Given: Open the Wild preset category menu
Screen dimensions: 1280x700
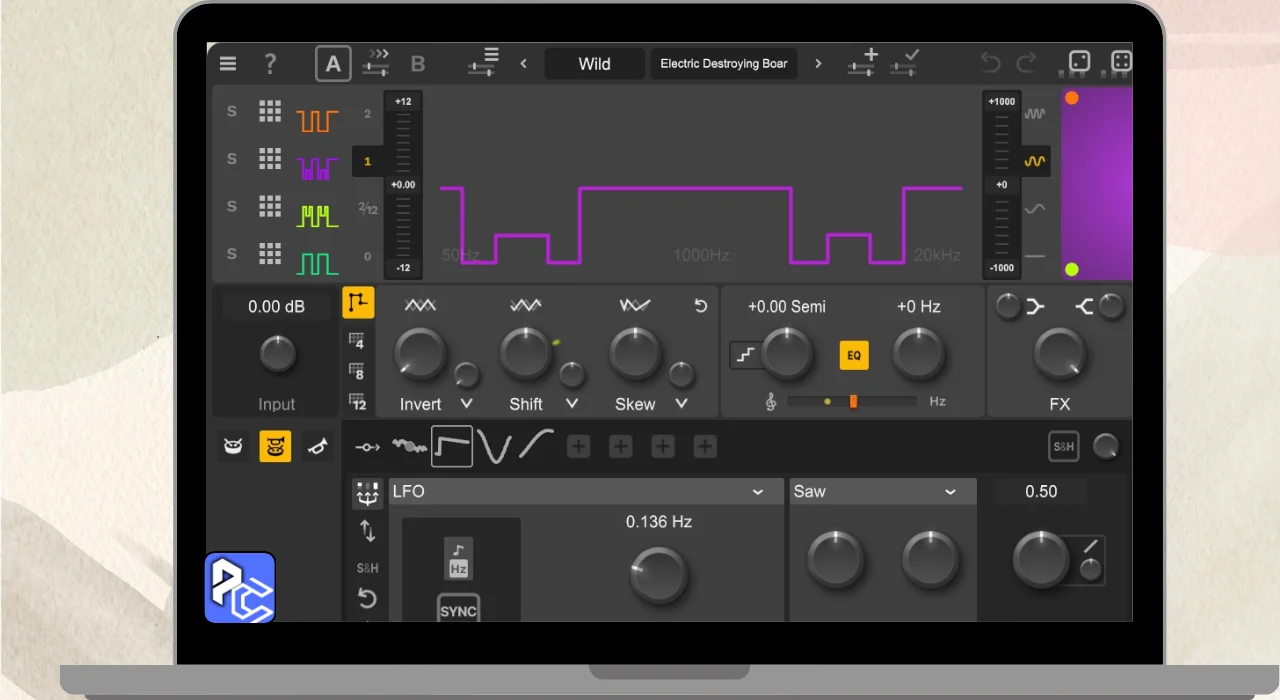Looking at the screenshot, I should point(594,64).
